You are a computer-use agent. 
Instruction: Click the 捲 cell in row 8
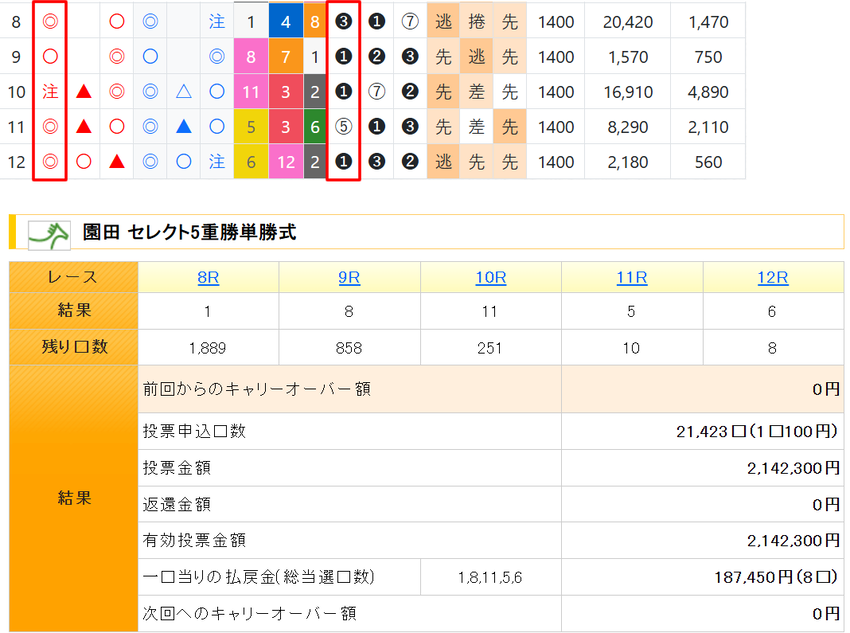point(476,22)
